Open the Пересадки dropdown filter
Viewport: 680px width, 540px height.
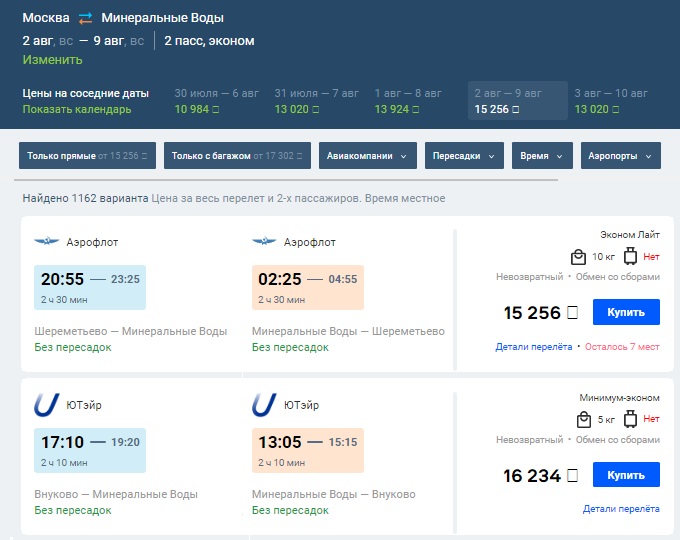(464, 155)
